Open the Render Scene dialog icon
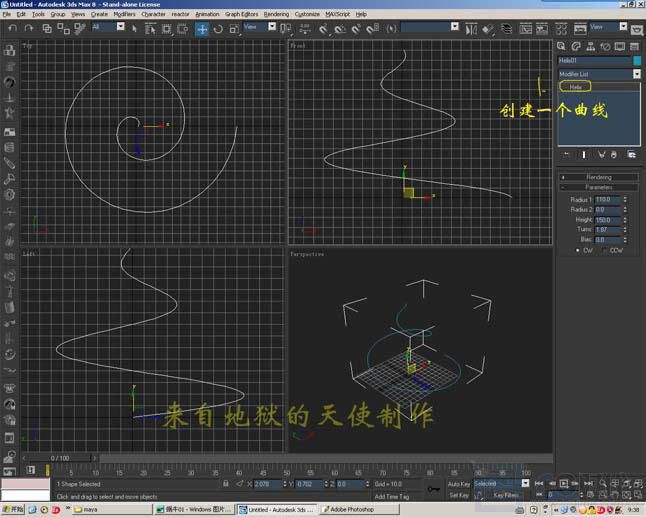This screenshot has height=517, width=646. point(580,29)
